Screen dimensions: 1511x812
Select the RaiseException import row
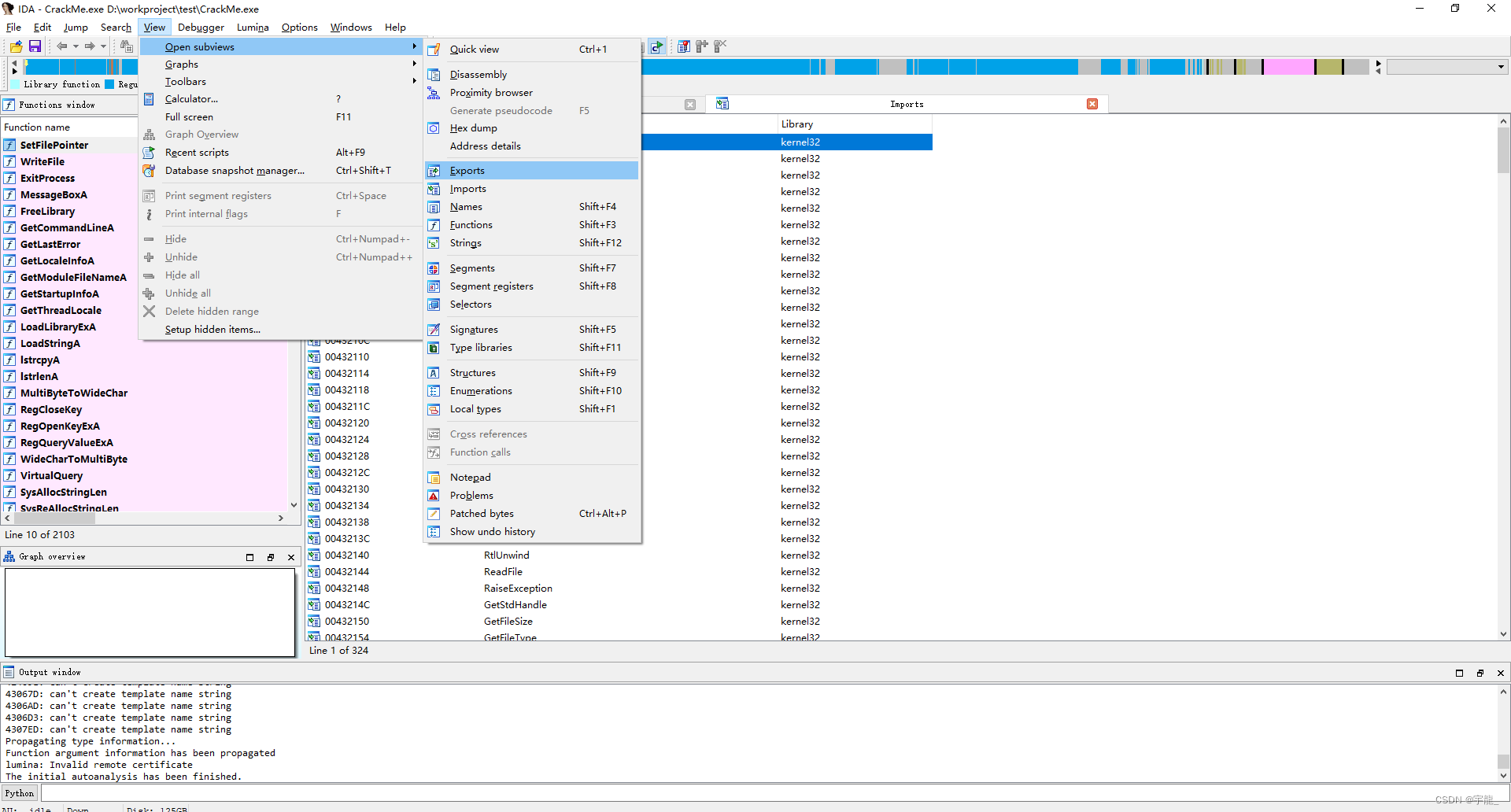[619, 589]
